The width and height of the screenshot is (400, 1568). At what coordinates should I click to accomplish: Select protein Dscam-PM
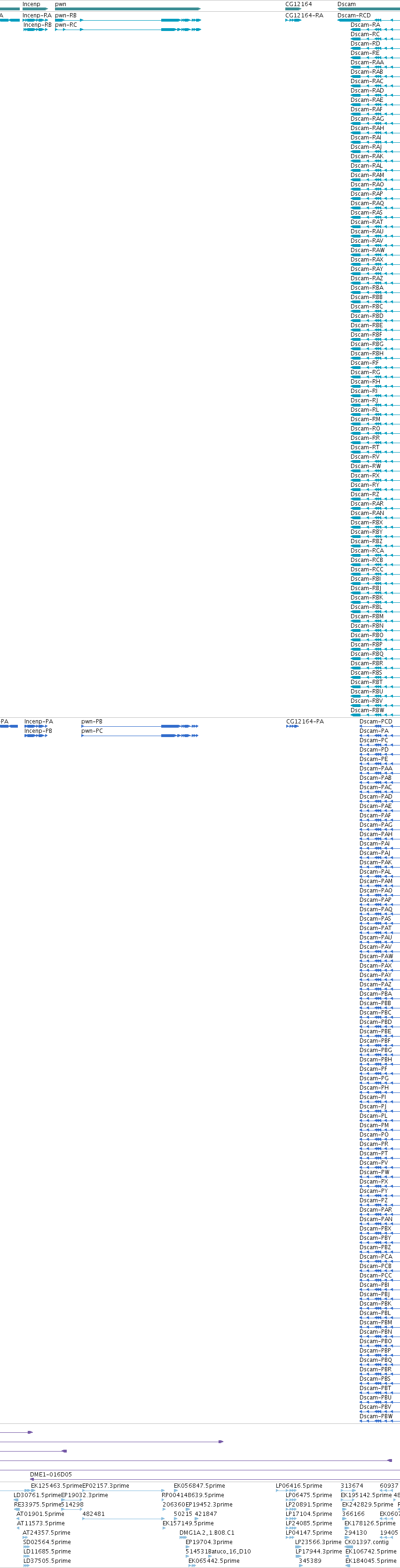tap(374, 1125)
